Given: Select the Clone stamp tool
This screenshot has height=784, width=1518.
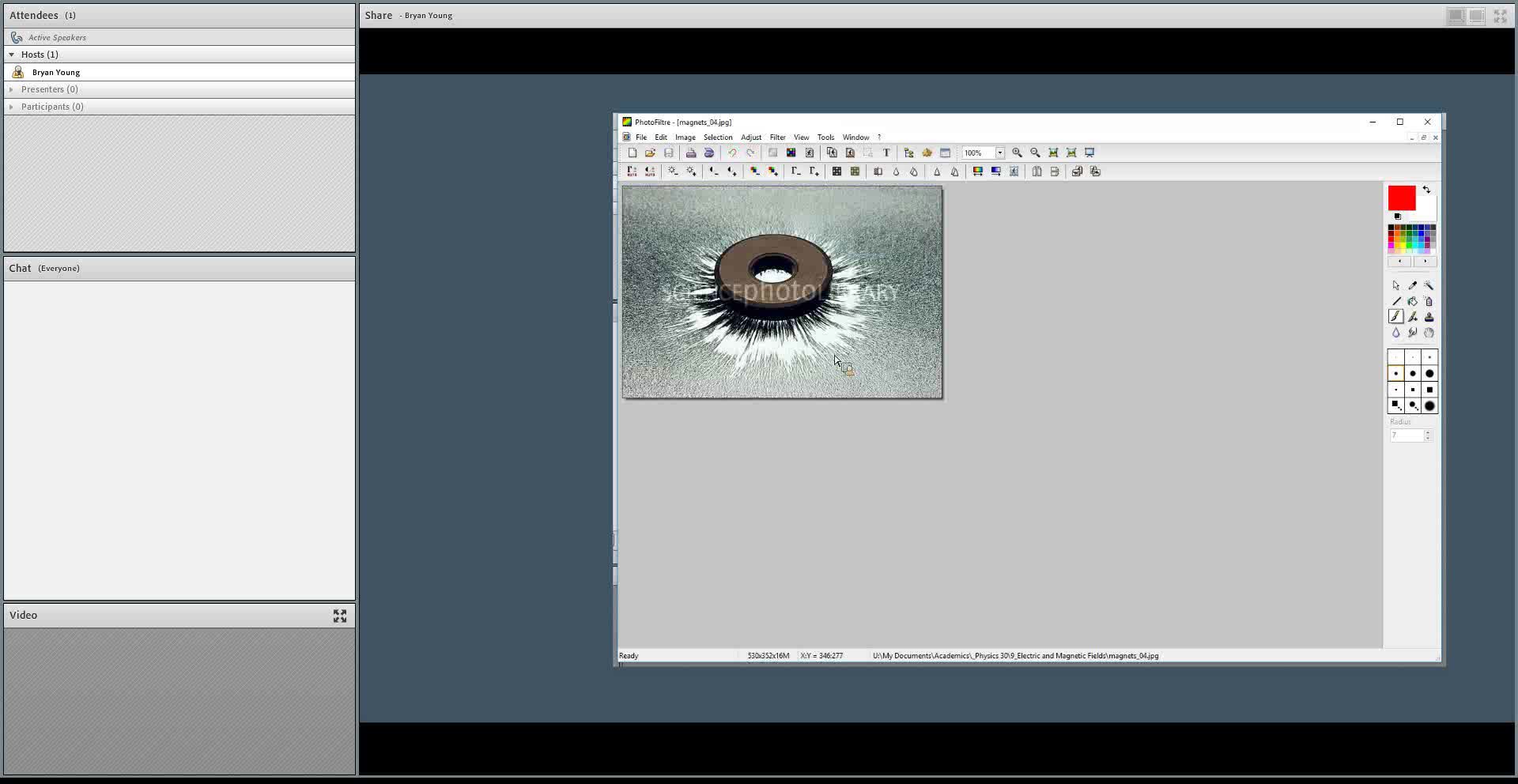Looking at the screenshot, I should (1429, 316).
